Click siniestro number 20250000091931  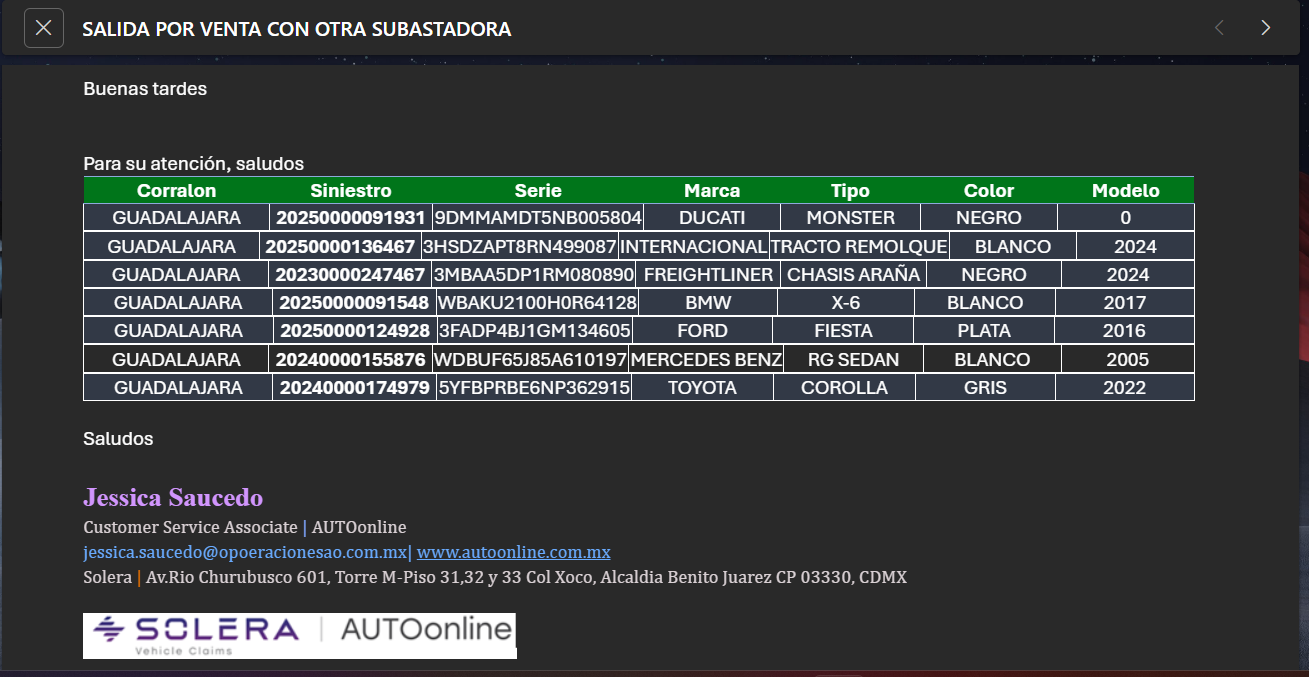(351, 218)
